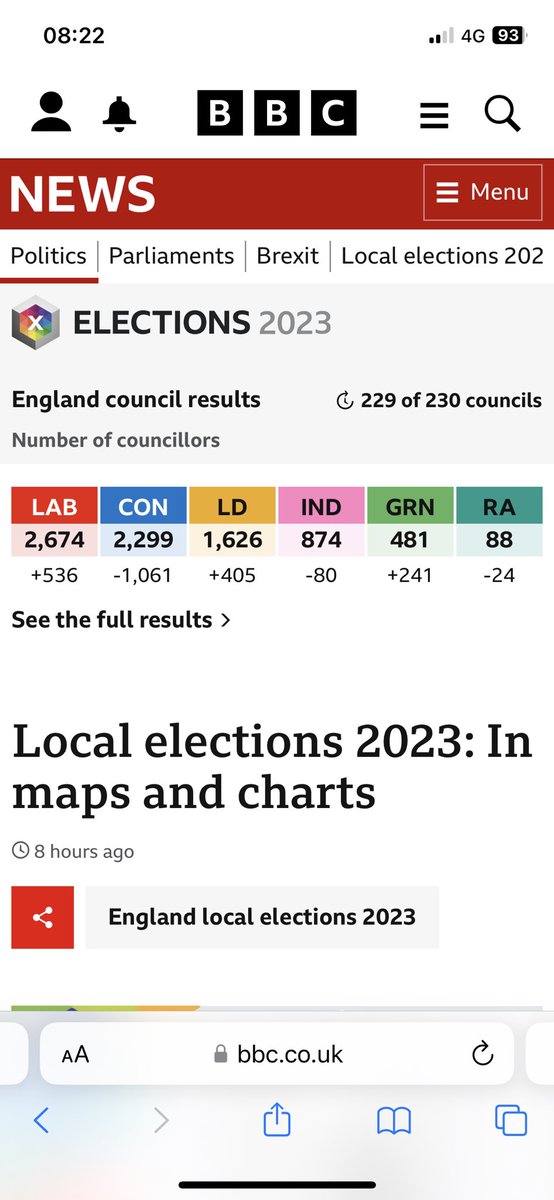Tap the bbc.co.uk address field
Viewport: 554px width, 1200px height.
click(x=277, y=1053)
